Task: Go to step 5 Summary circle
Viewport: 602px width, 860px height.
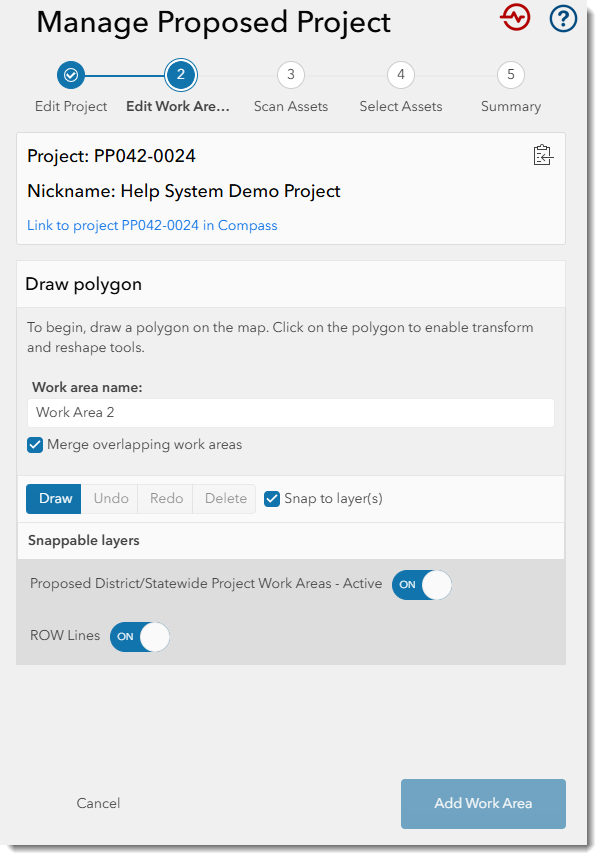Action: tap(511, 75)
